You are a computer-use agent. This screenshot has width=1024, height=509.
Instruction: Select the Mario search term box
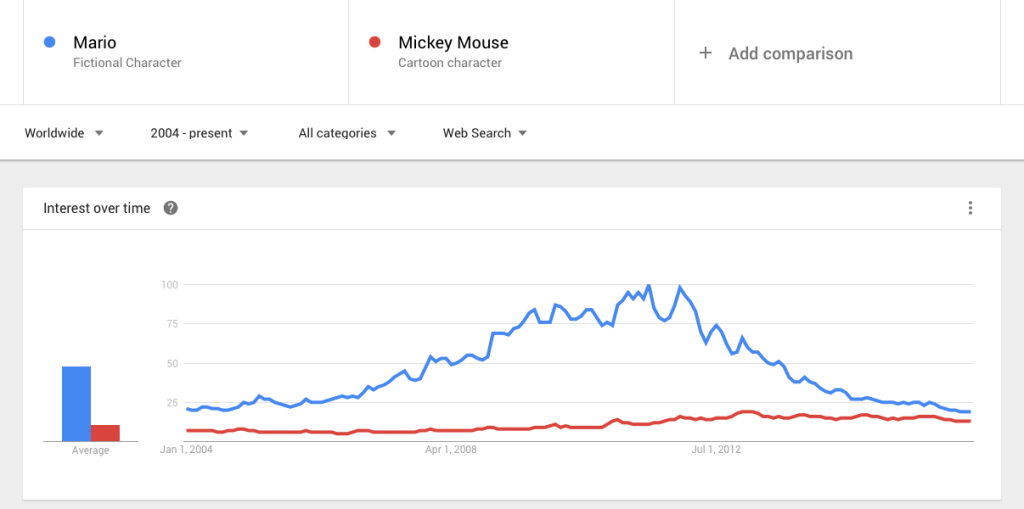click(185, 52)
